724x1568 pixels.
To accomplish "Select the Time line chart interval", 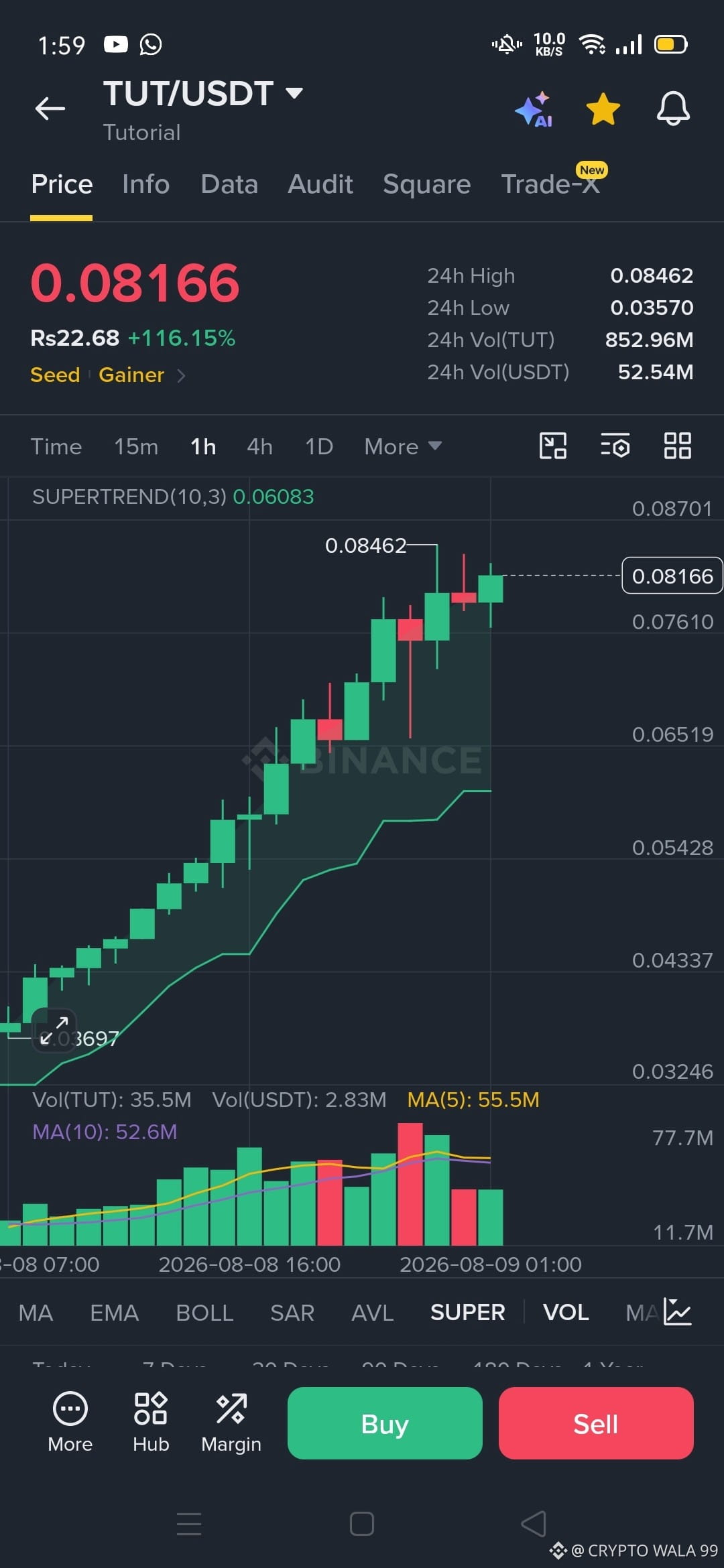I will [56, 446].
